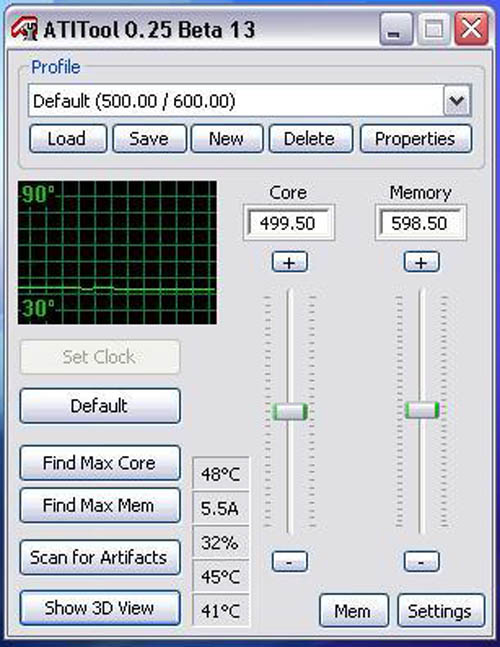Viewport: 500px width, 647px height.
Task: Open the Settings dialog
Action: click(441, 611)
